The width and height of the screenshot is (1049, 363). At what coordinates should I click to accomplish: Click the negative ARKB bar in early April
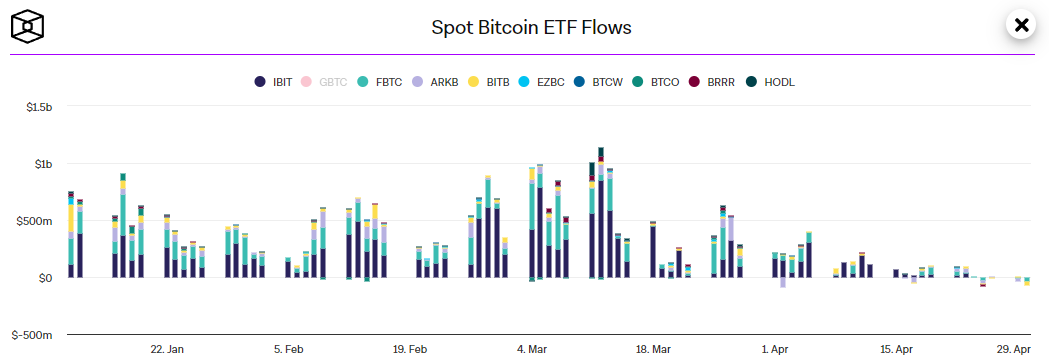tap(783, 282)
